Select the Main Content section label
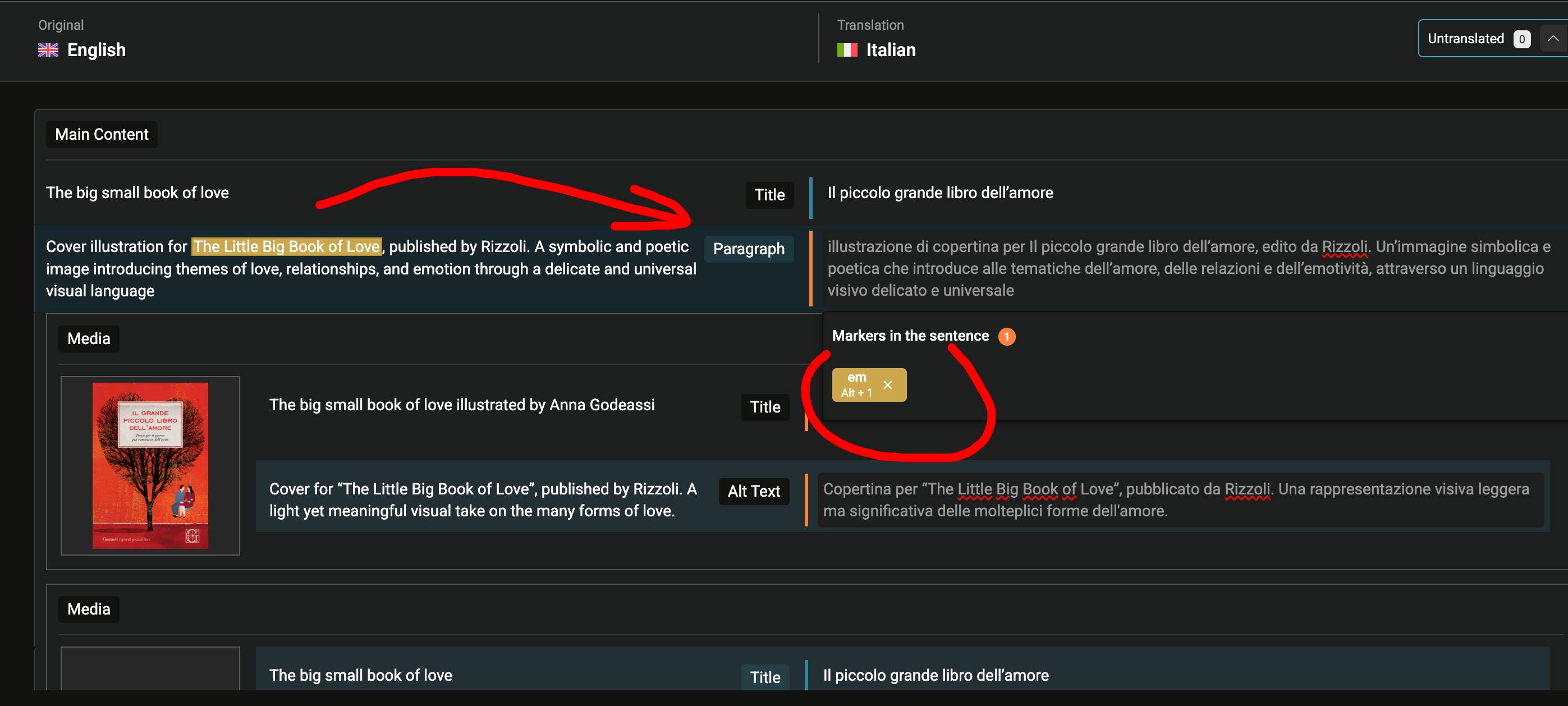1568x706 pixels. [x=102, y=135]
